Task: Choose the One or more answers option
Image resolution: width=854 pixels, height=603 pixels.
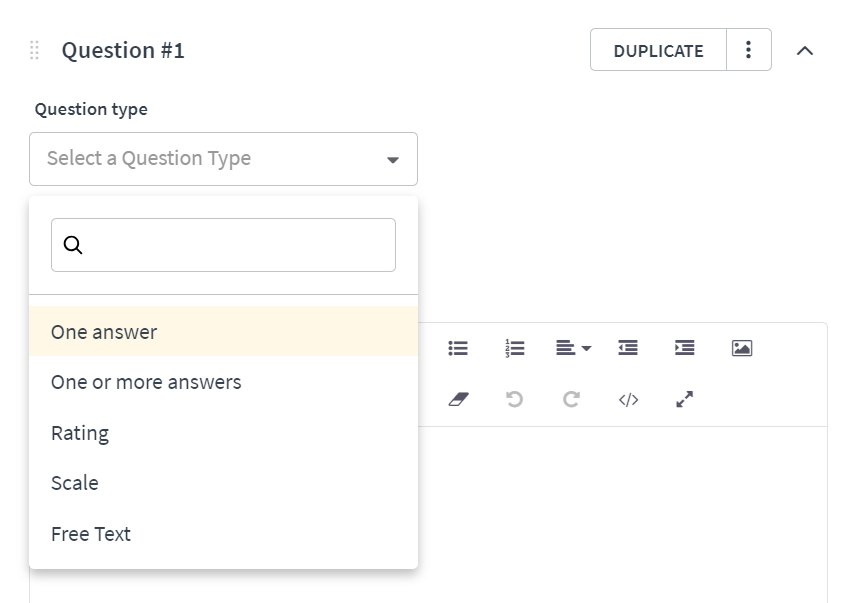Action: pos(223,382)
